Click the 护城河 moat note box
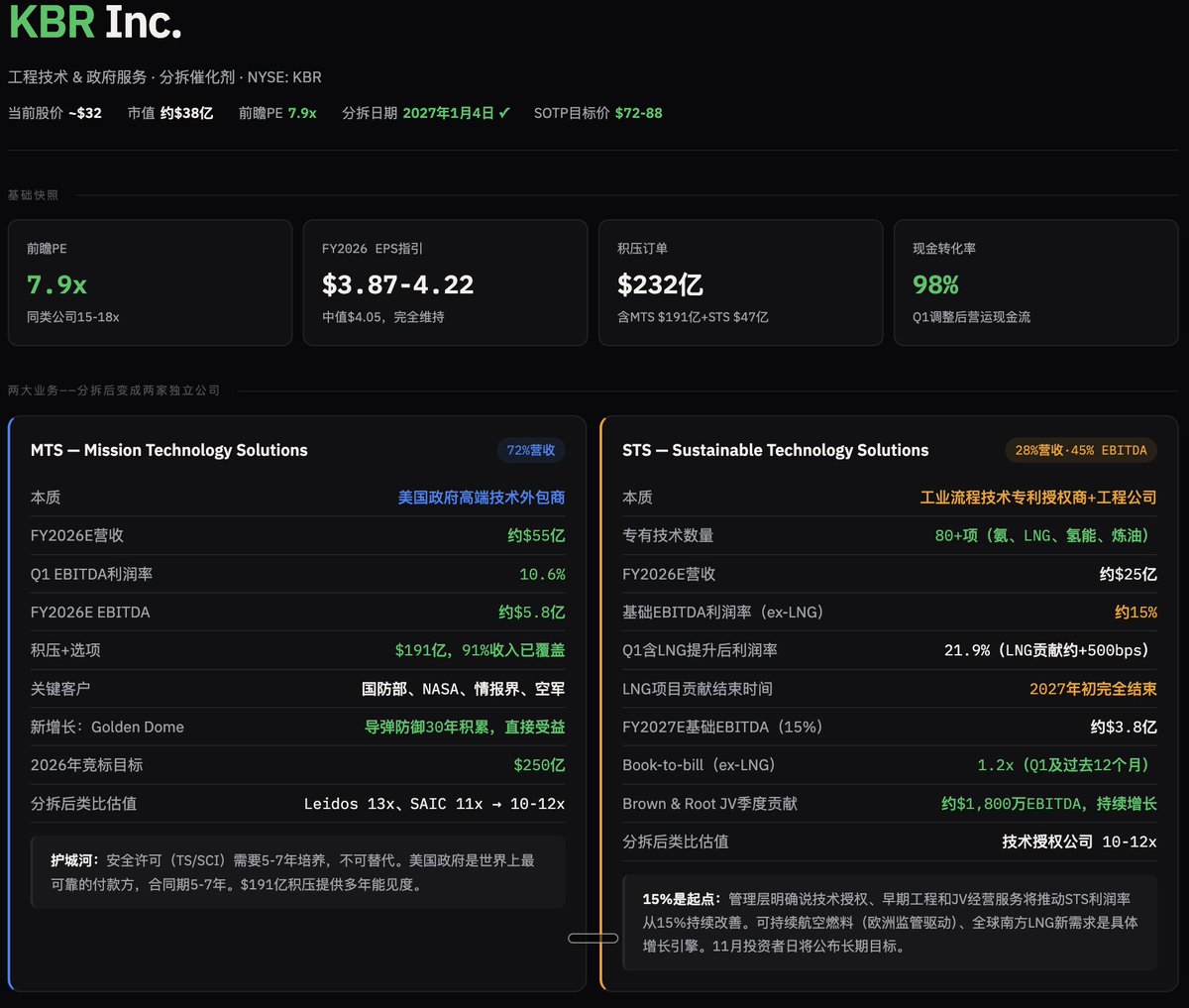 tap(298, 872)
